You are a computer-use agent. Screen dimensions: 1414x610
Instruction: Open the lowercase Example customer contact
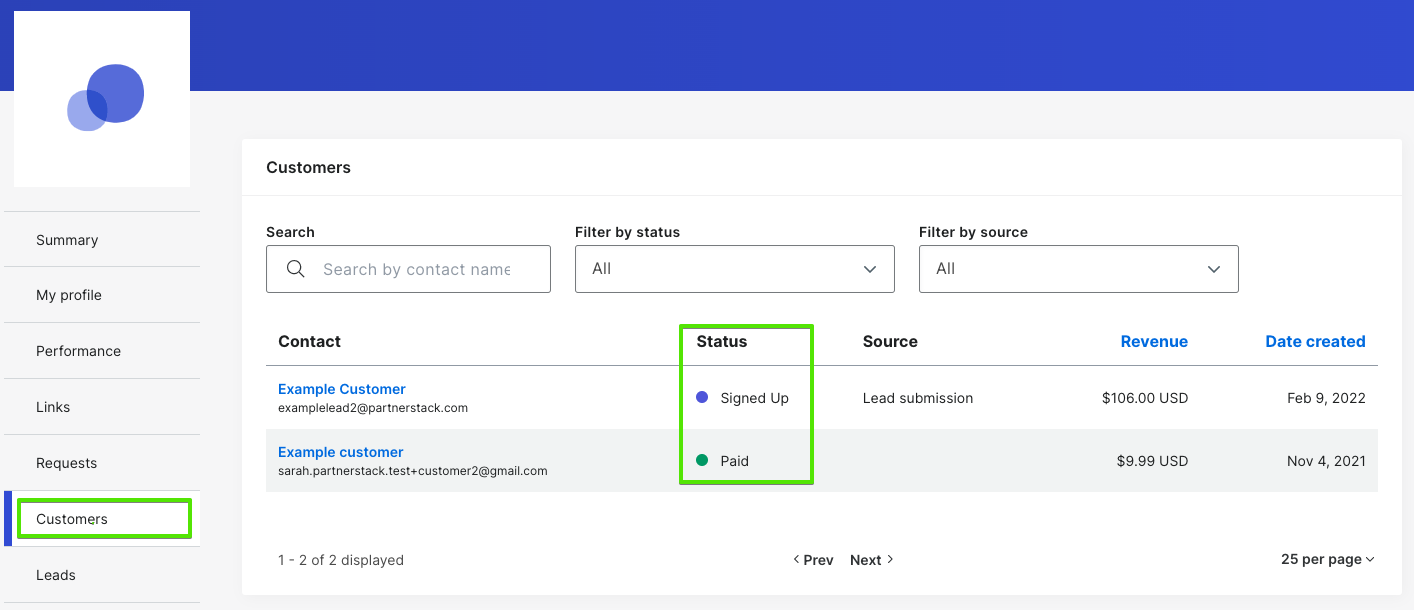click(341, 452)
